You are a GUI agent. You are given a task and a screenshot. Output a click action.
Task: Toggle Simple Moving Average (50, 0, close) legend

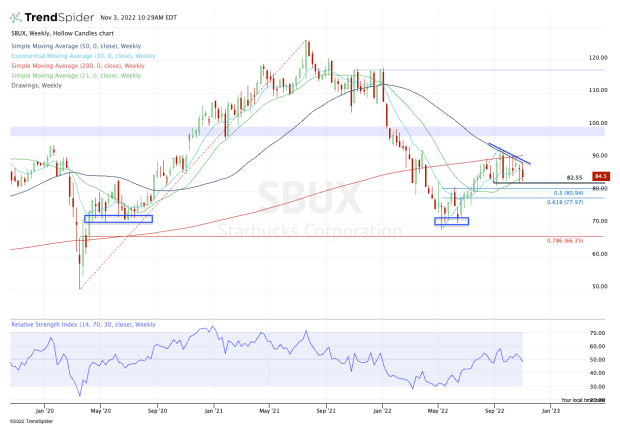(76, 46)
